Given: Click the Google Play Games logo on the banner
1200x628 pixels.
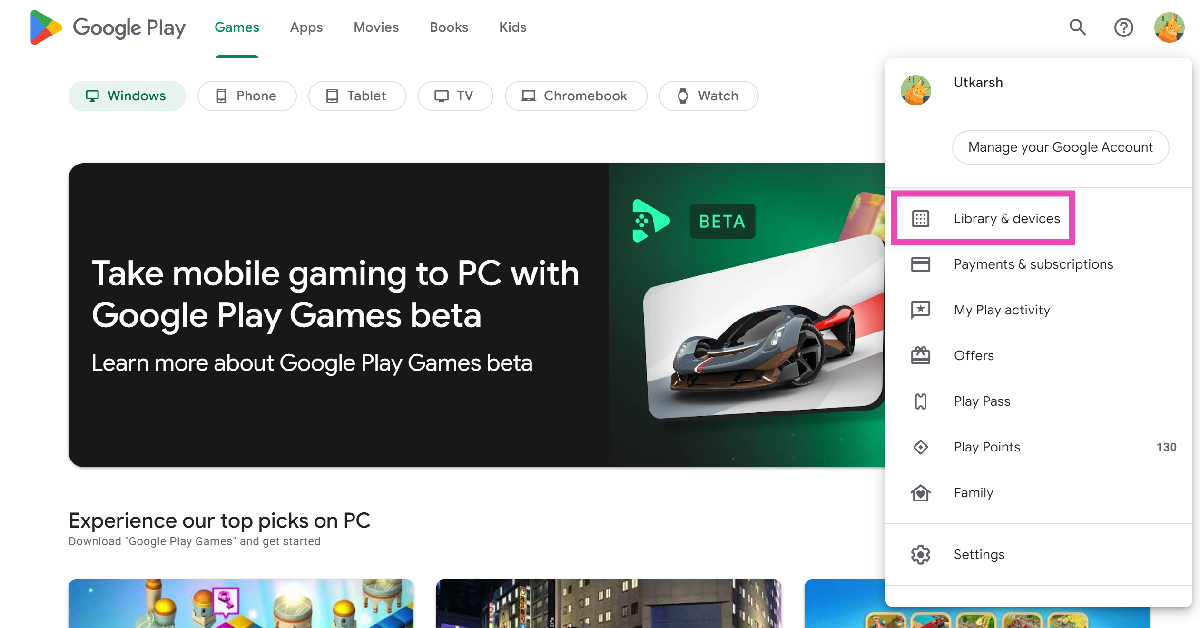Looking at the screenshot, I should point(651,221).
